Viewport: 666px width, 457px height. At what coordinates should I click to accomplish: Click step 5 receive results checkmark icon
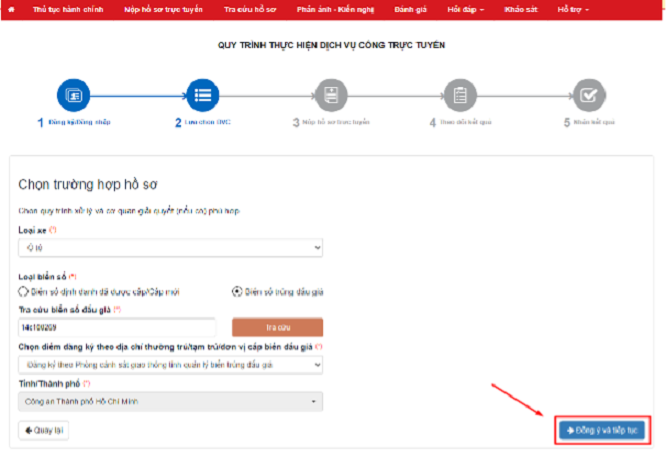coord(589,95)
